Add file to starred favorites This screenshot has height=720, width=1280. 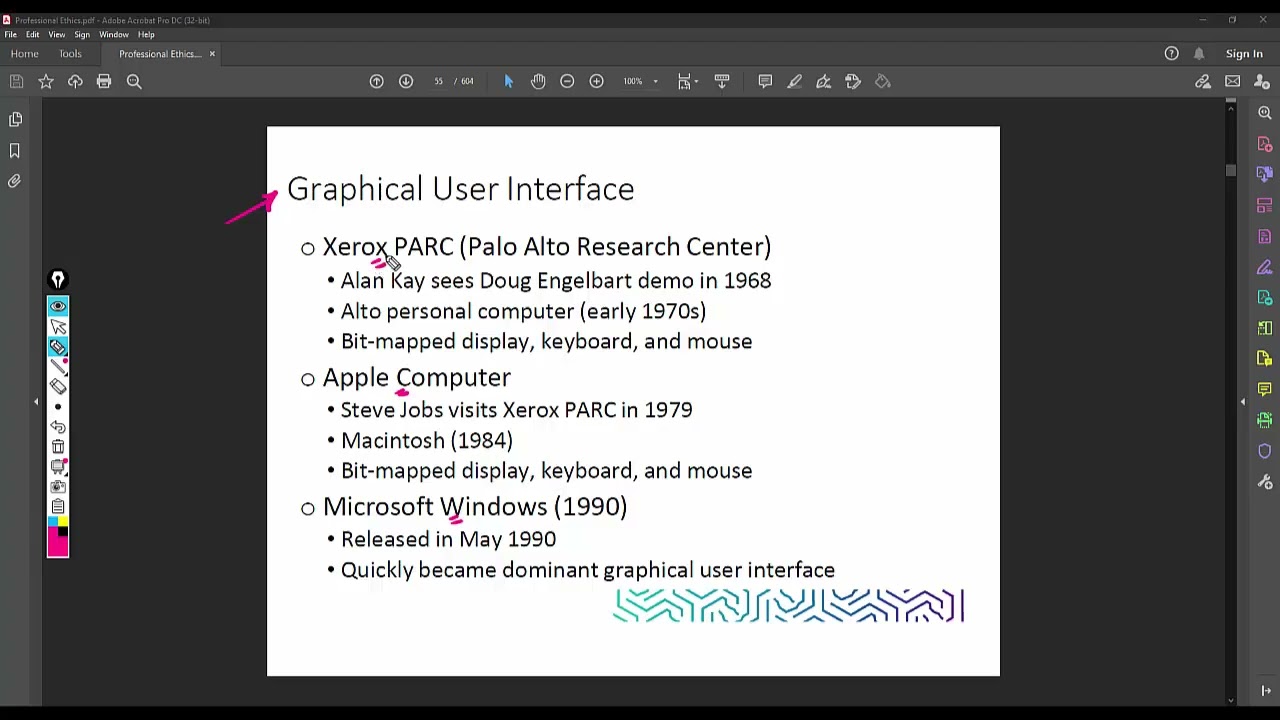click(46, 81)
